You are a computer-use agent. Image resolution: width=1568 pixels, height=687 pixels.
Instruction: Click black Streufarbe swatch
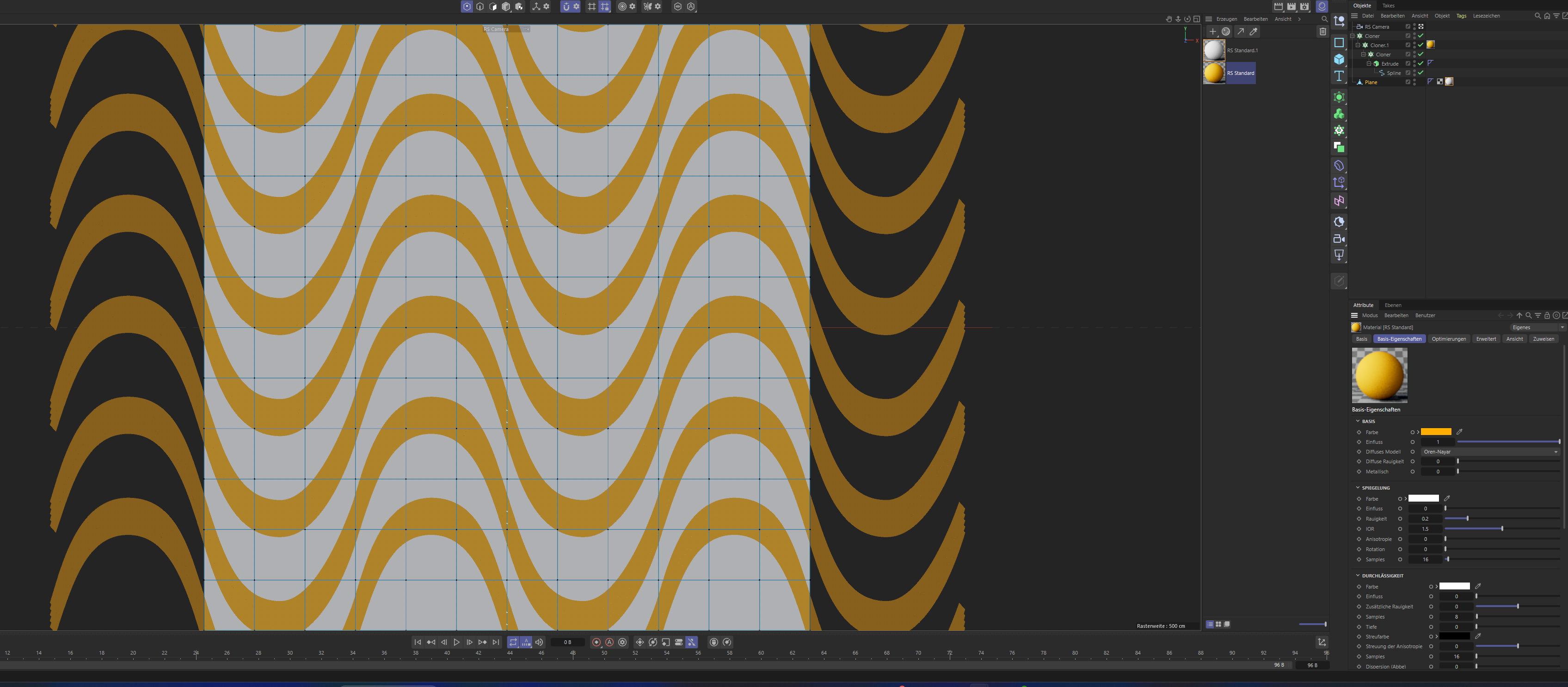click(1454, 637)
